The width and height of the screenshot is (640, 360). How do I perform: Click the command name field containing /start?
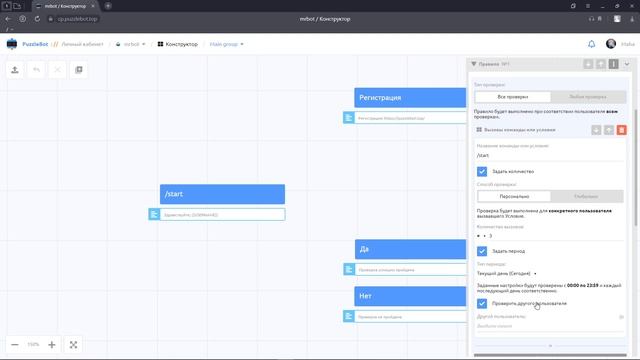pyautogui.click(x=550, y=156)
